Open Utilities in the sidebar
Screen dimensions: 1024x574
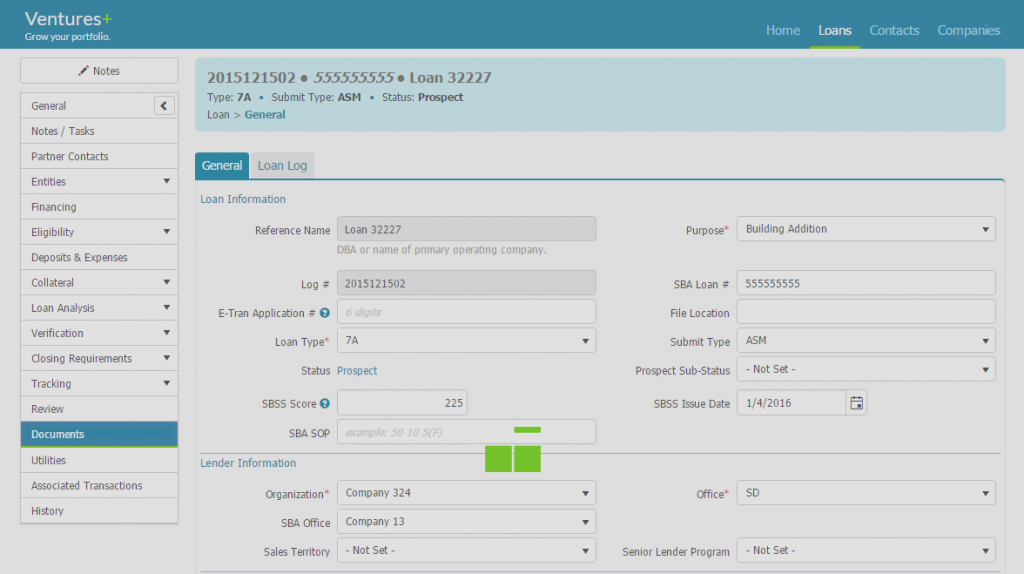[99, 460]
